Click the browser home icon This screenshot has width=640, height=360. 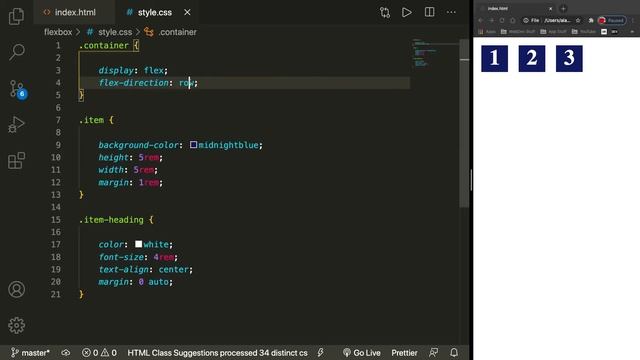[513, 20]
